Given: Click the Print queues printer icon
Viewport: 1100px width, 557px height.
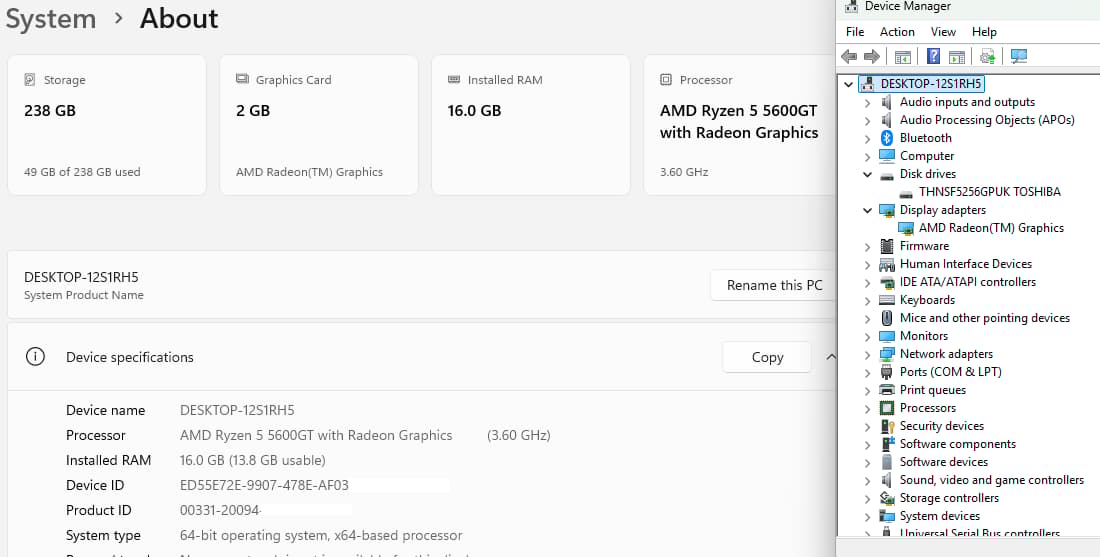Looking at the screenshot, I should (x=887, y=390).
